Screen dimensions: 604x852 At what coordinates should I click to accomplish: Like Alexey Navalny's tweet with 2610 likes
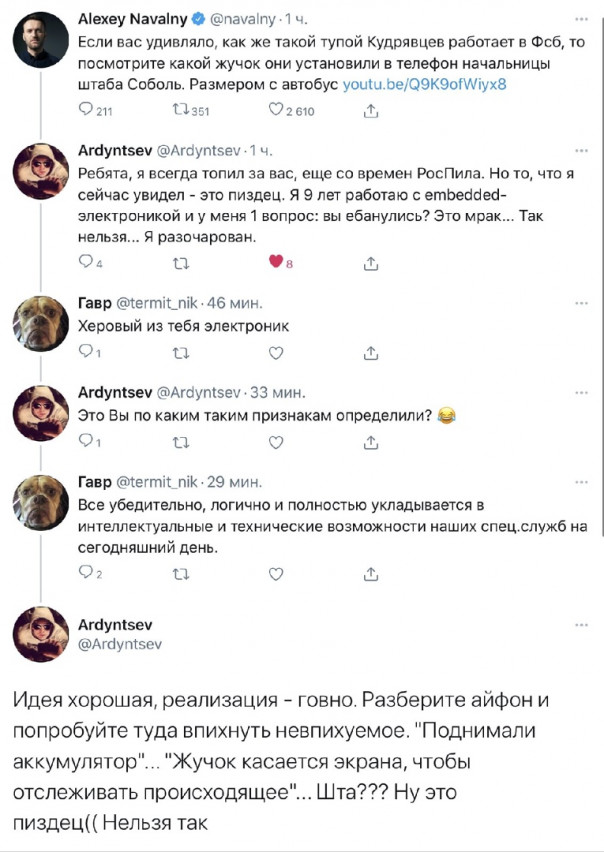coord(277,112)
